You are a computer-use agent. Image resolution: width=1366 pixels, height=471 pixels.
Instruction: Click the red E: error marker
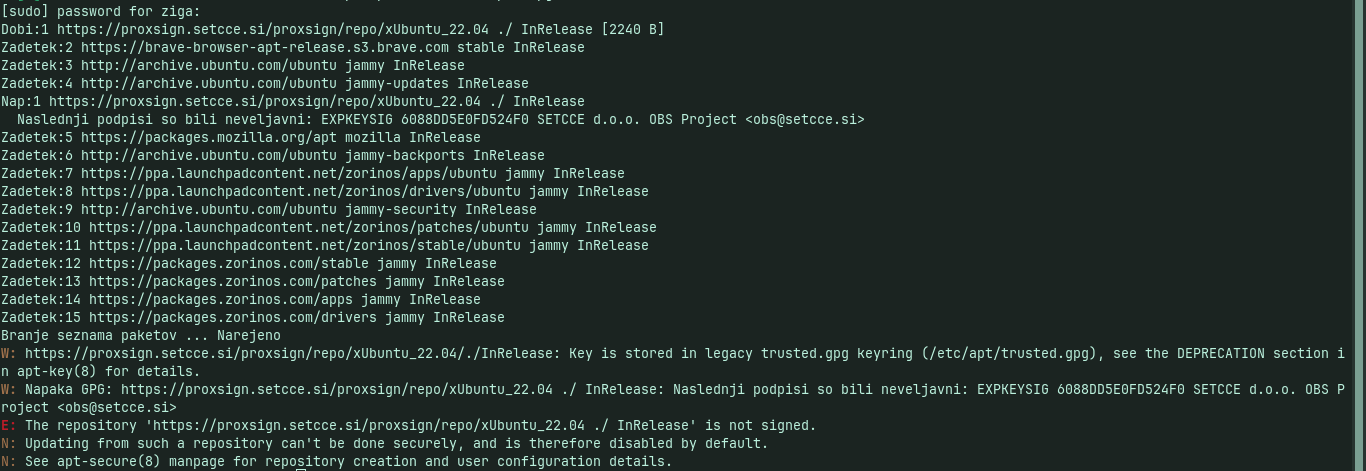(8, 425)
